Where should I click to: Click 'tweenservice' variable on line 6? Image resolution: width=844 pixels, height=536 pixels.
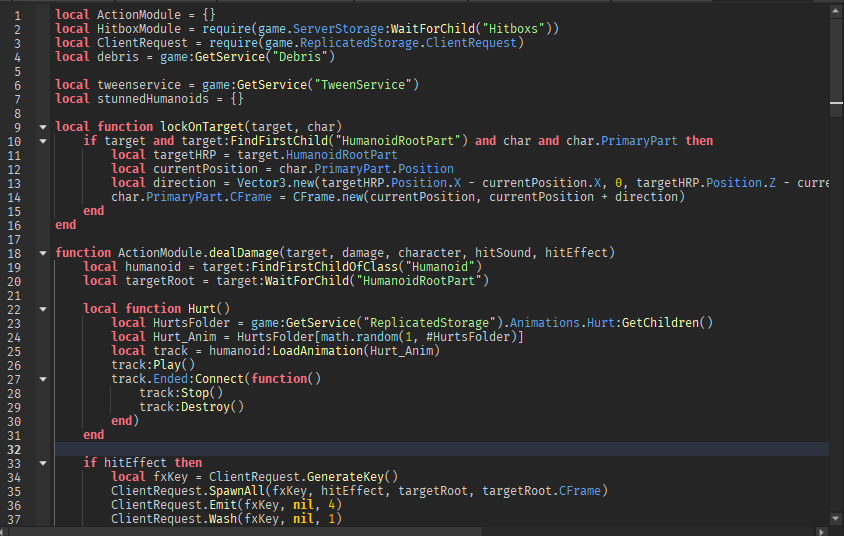139,84
